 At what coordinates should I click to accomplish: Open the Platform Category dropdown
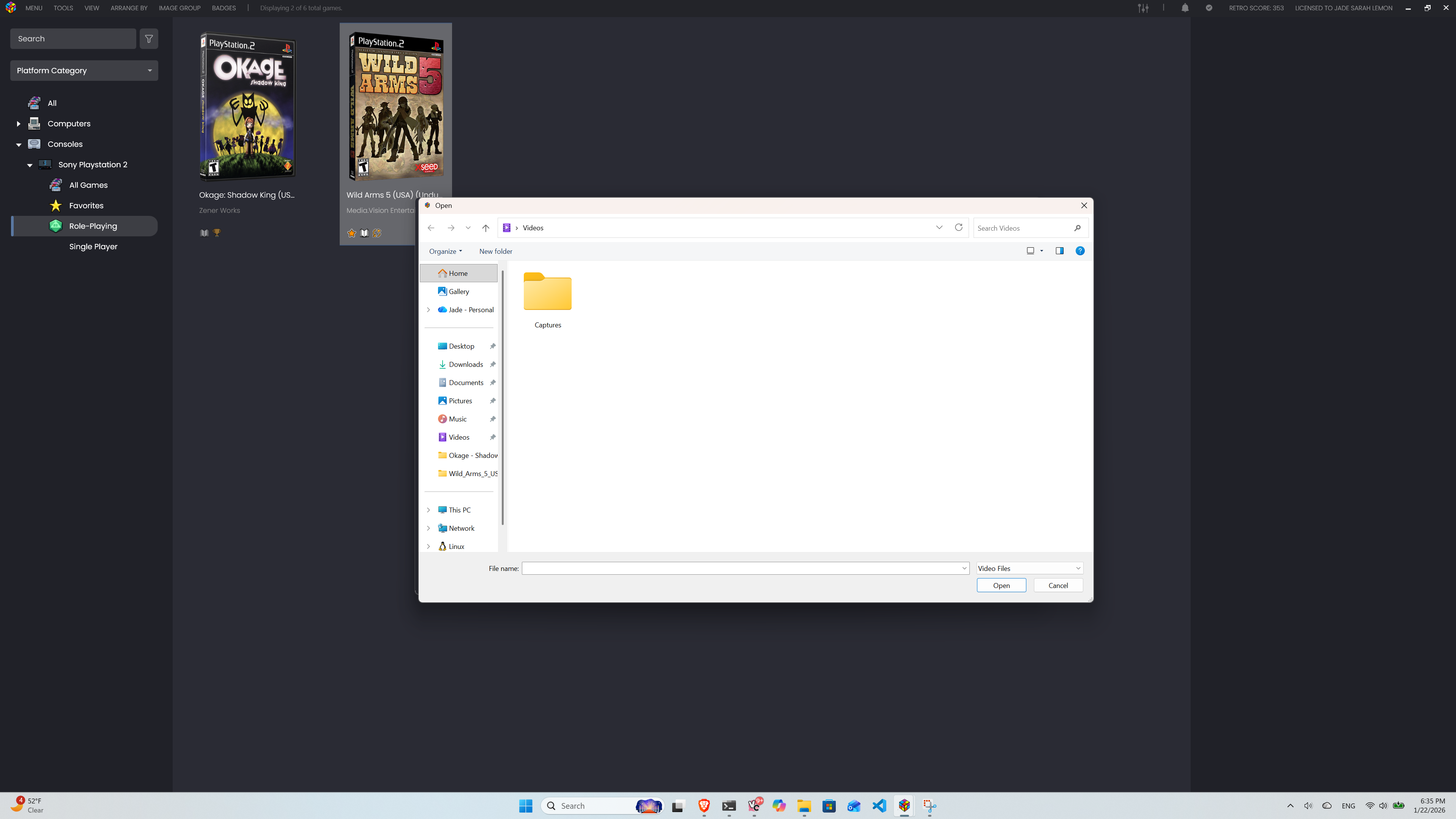coord(84,71)
